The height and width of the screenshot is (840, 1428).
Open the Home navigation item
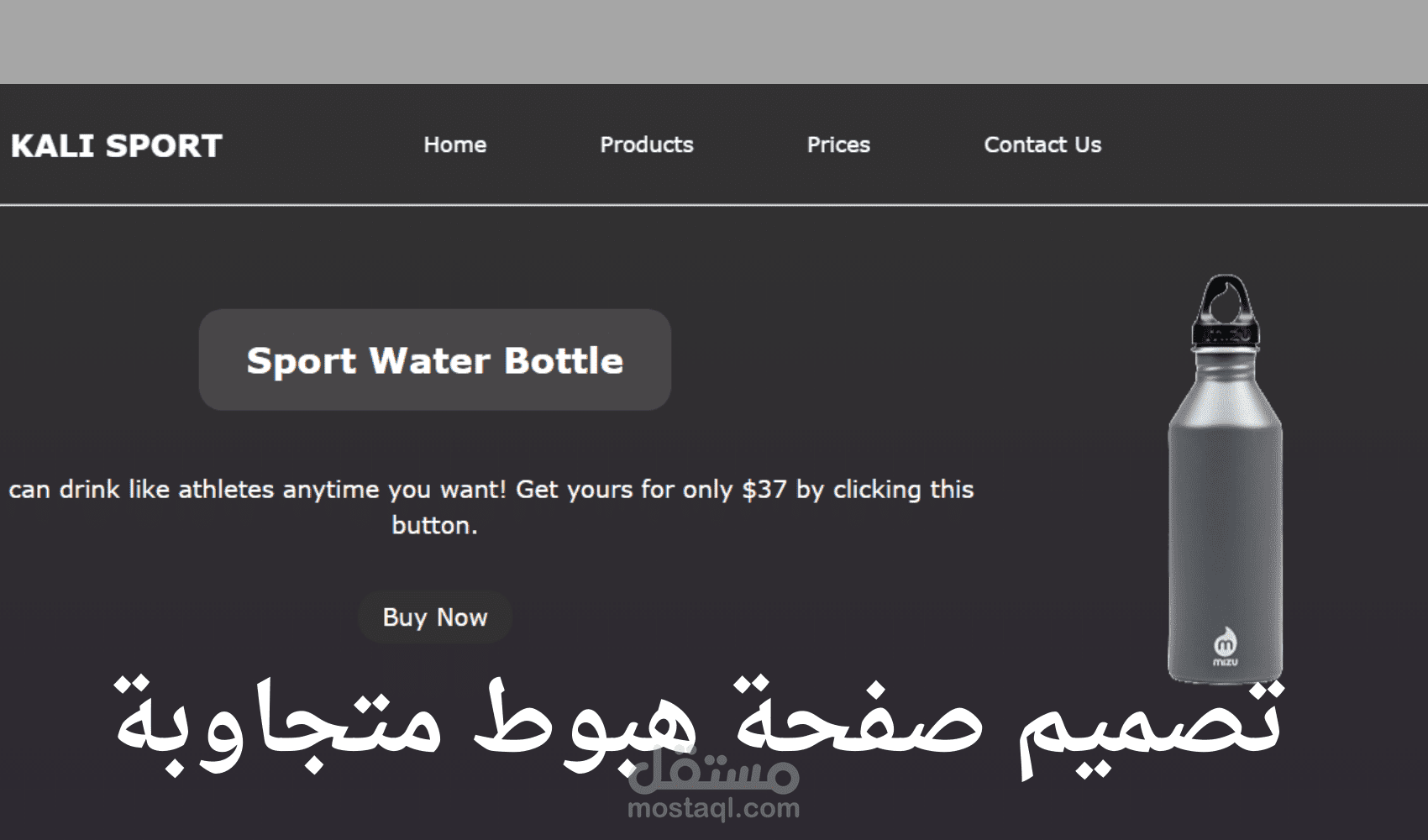455,144
